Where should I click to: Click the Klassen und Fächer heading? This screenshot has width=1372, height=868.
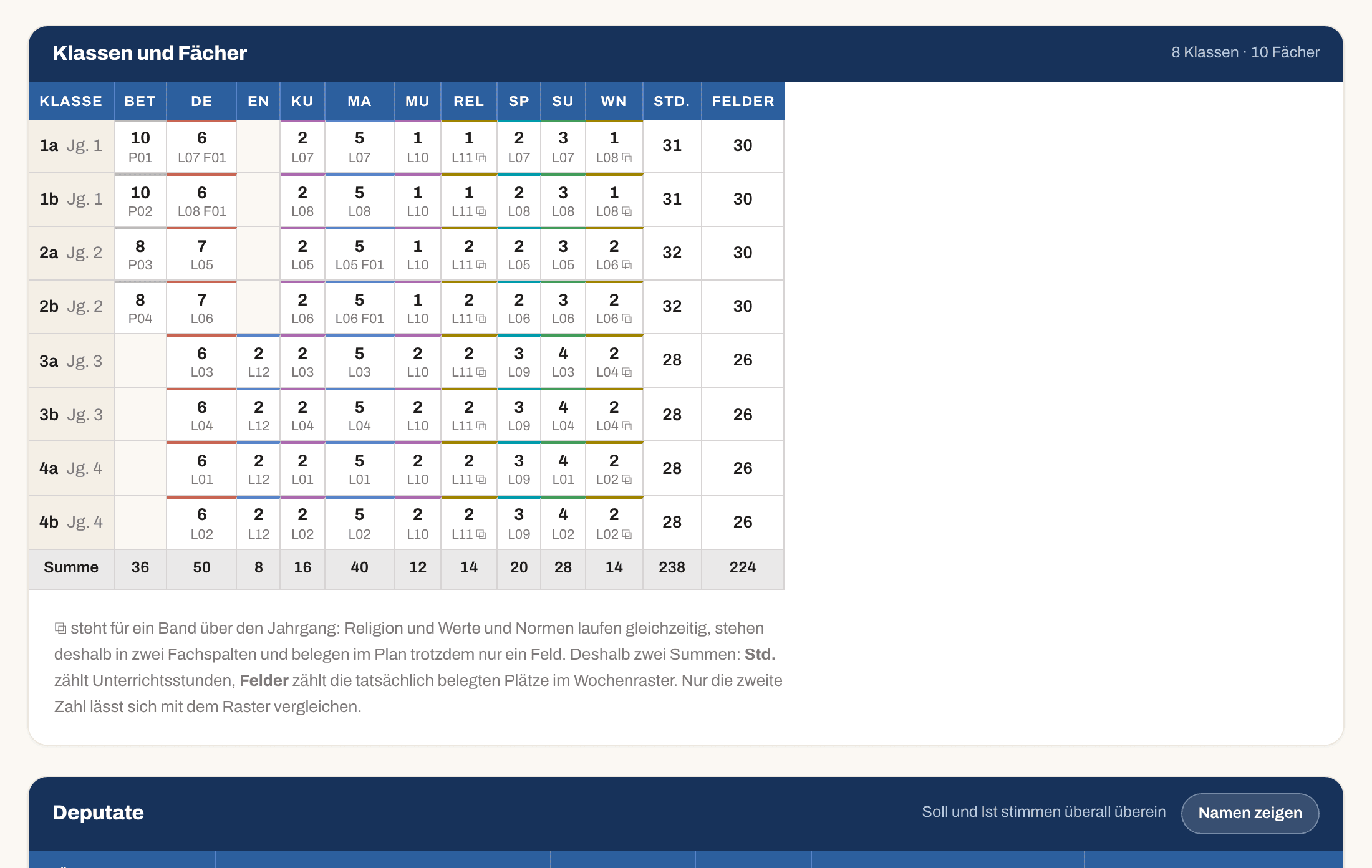click(x=150, y=53)
